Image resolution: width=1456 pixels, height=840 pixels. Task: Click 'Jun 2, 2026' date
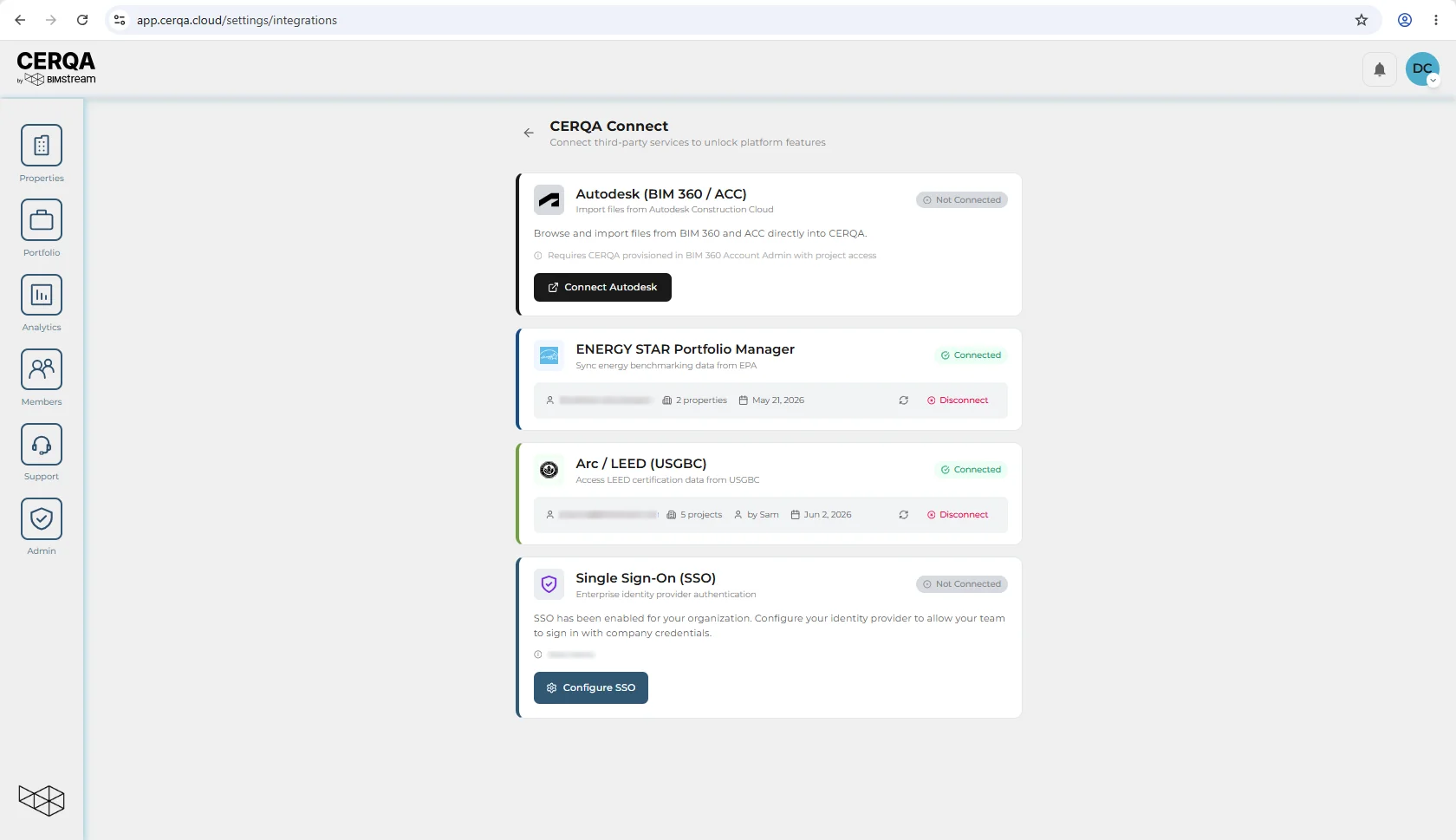coord(821,515)
